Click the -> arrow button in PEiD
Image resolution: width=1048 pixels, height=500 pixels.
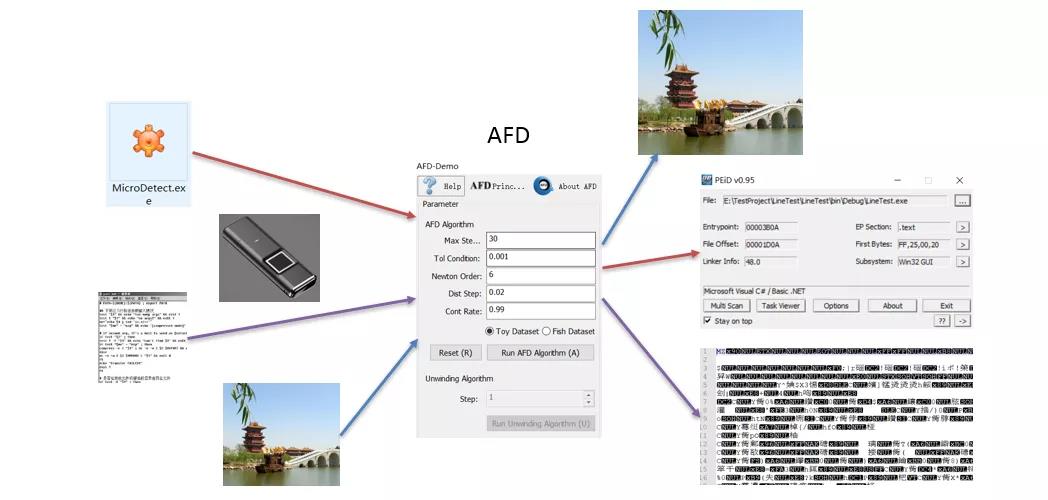[962, 321]
